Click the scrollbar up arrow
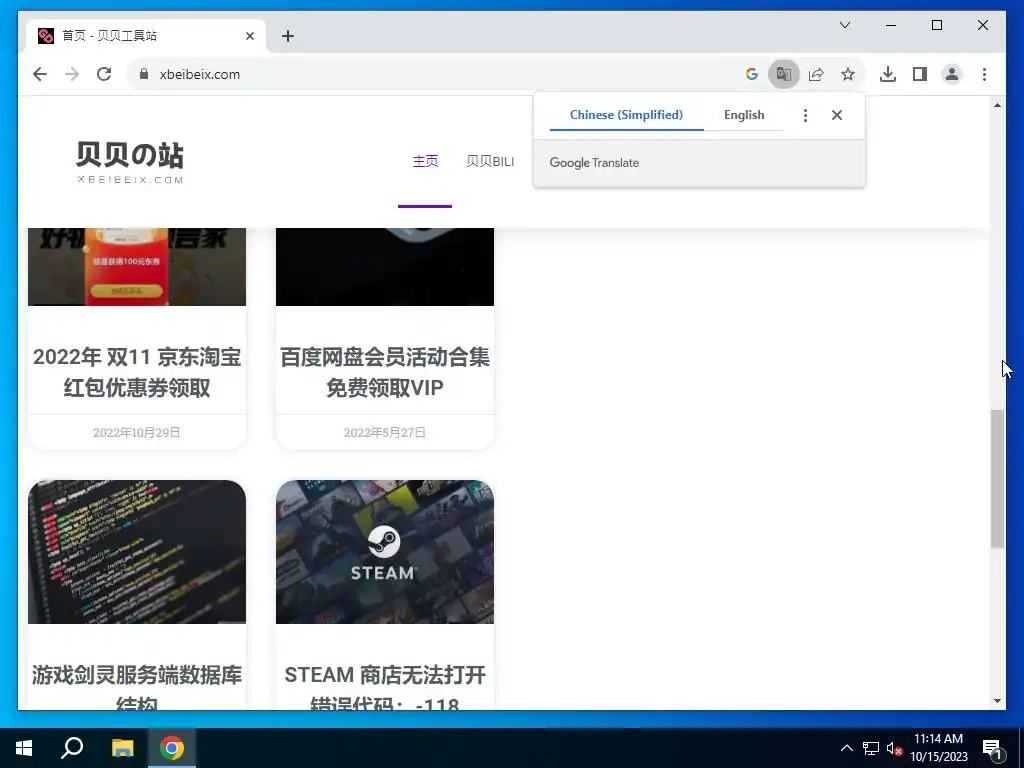Screen dimensions: 1024x768 pyautogui.click(x=997, y=104)
